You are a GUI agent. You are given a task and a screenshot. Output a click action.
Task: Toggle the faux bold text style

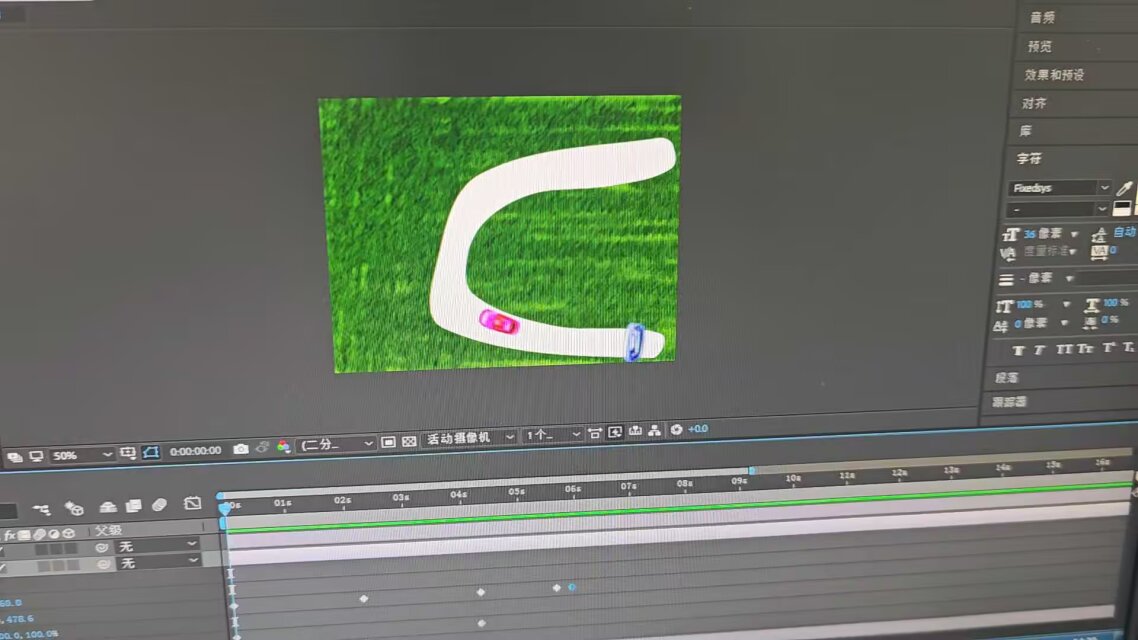point(1018,350)
